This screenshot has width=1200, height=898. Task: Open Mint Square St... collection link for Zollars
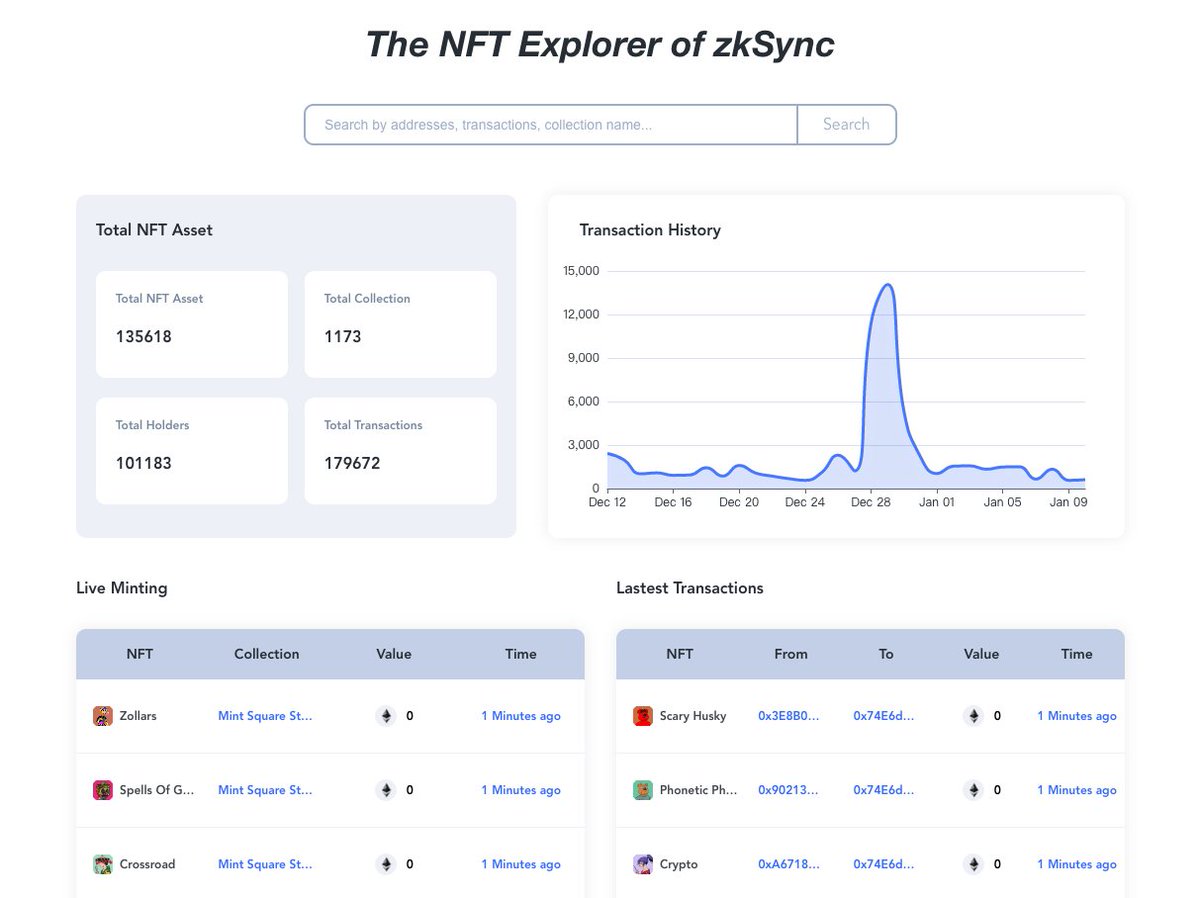pyautogui.click(x=265, y=716)
